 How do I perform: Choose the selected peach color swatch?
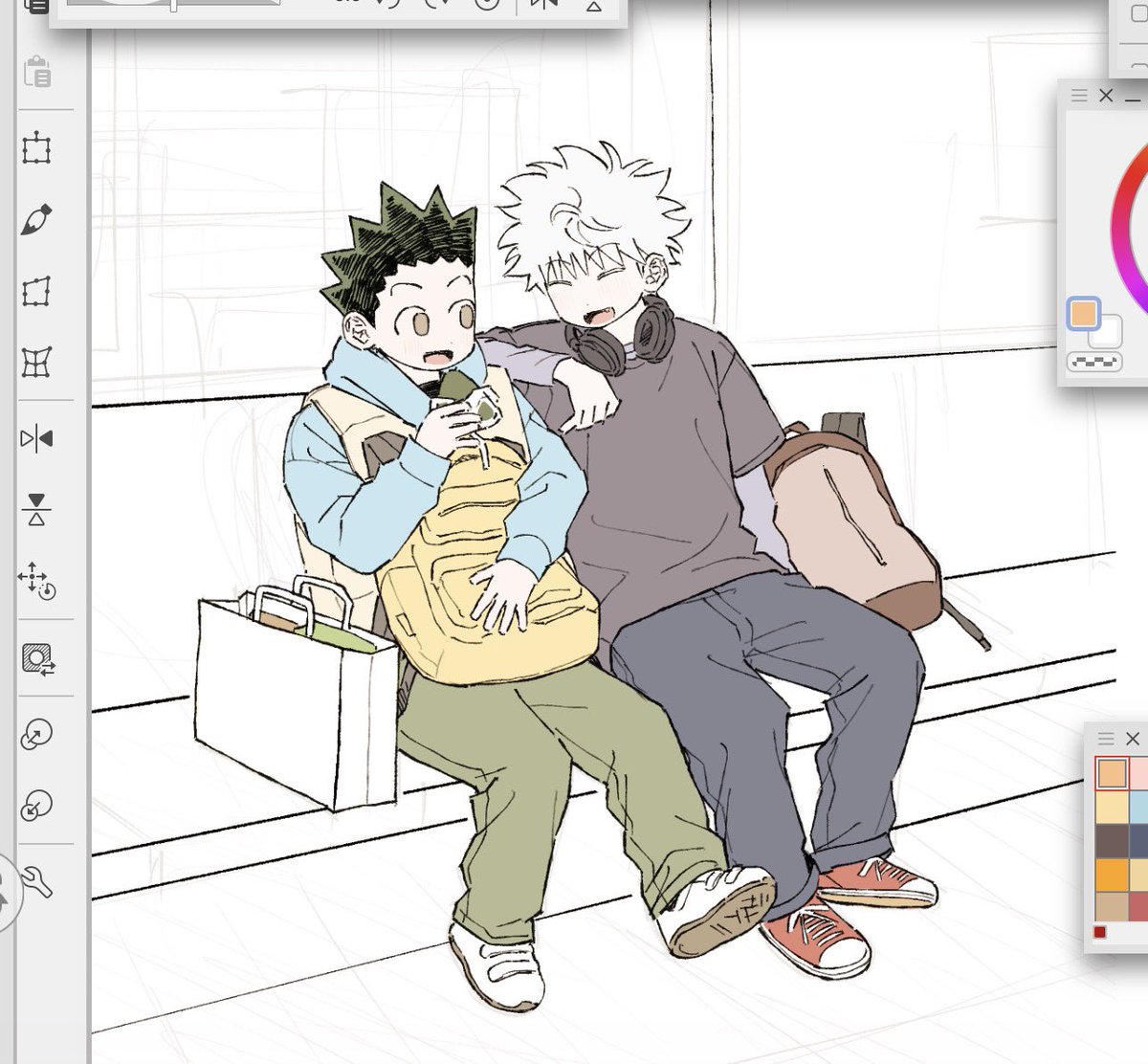pyautogui.click(x=1112, y=773)
